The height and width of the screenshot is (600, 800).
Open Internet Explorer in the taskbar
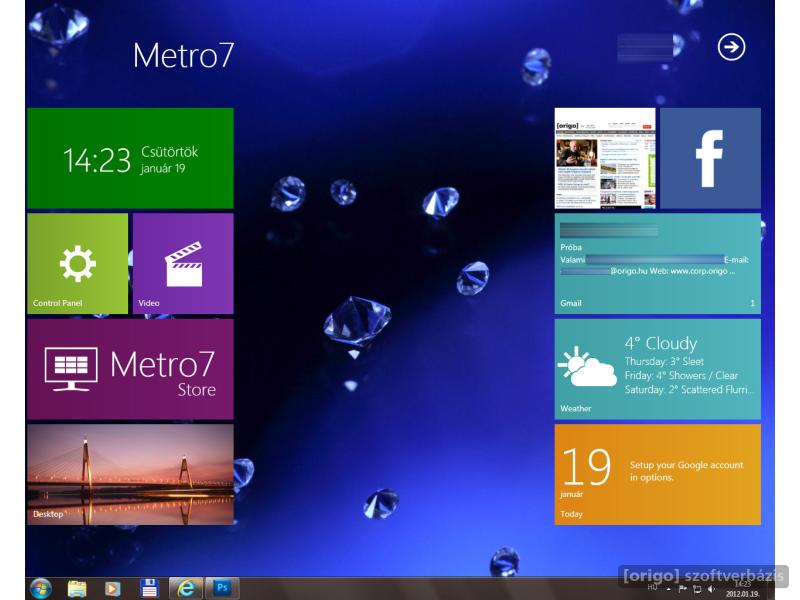click(186, 589)
